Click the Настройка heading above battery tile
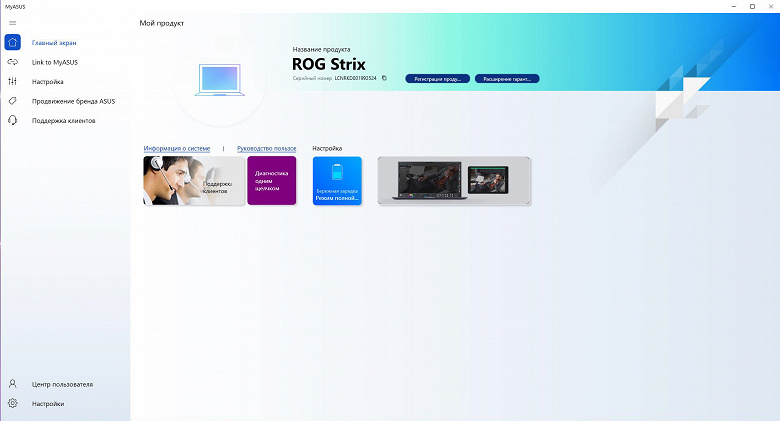 [327, 148]
